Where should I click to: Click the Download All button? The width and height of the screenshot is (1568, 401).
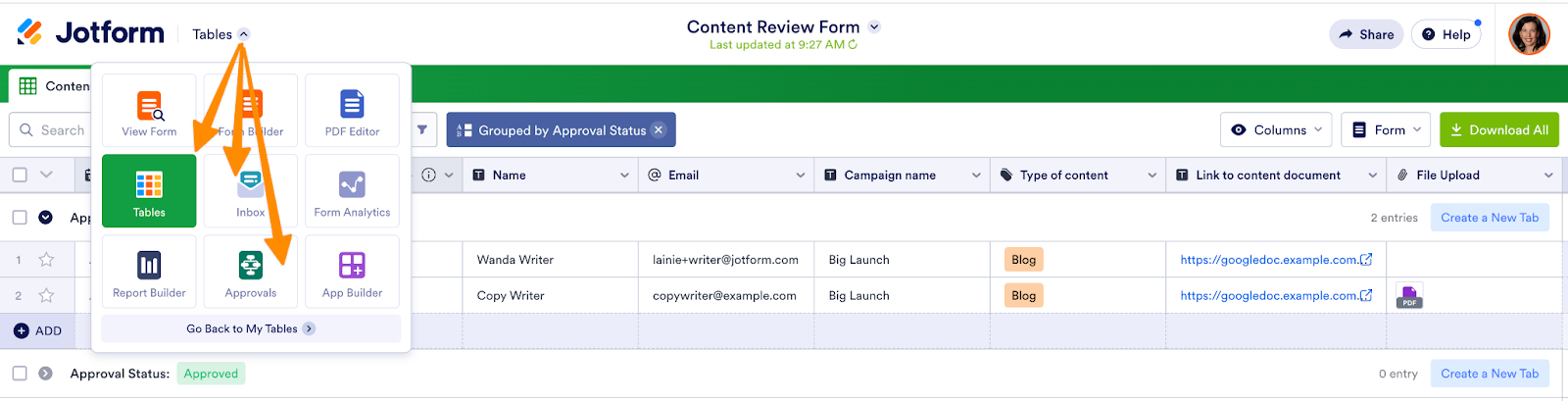pos(1498,129)
